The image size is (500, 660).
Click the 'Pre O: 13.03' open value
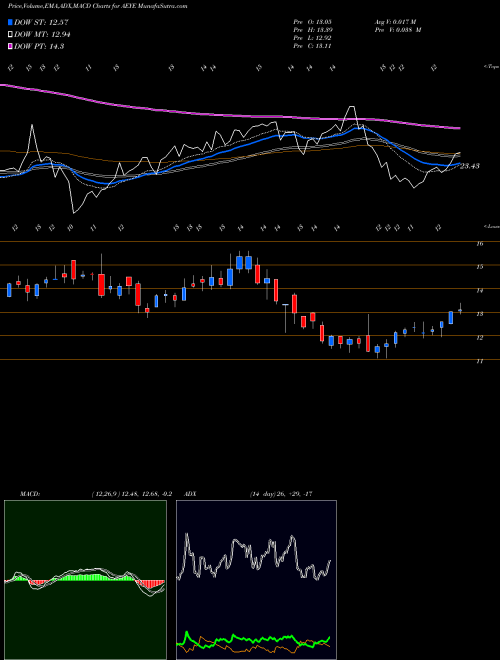tap(313, 22)
